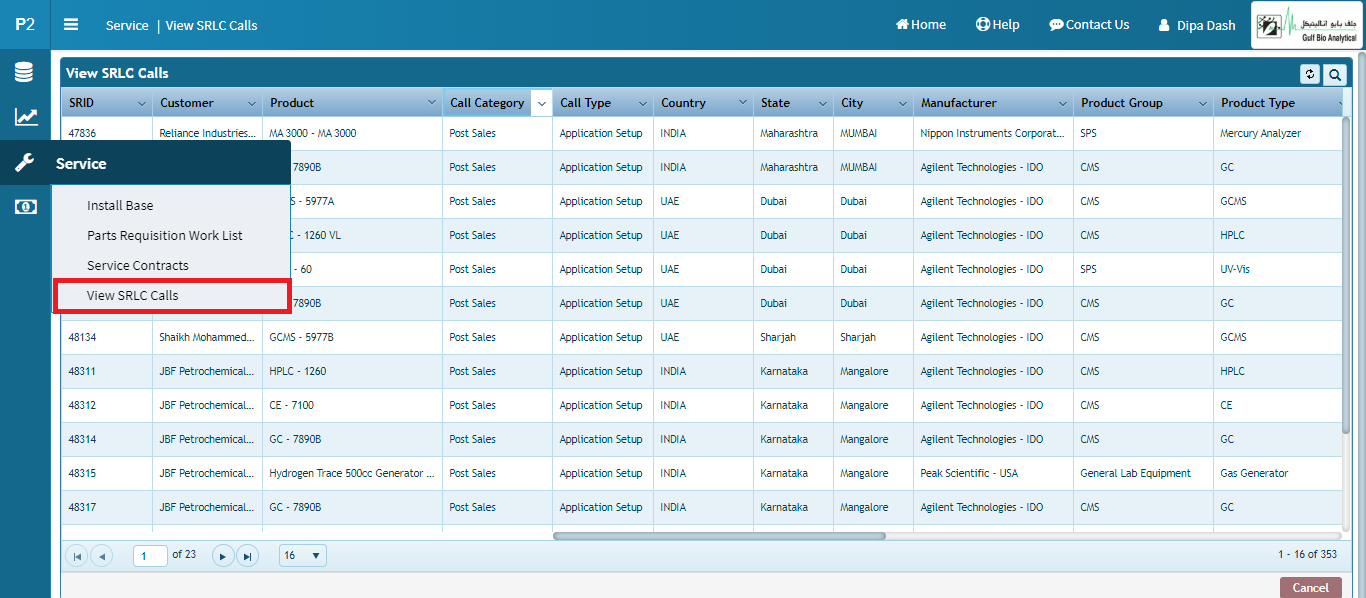The height and width of the screenshot is (598, 1366).
Task: Click the Gulf Bio Analytical logo
Action: coord(1306,25)
